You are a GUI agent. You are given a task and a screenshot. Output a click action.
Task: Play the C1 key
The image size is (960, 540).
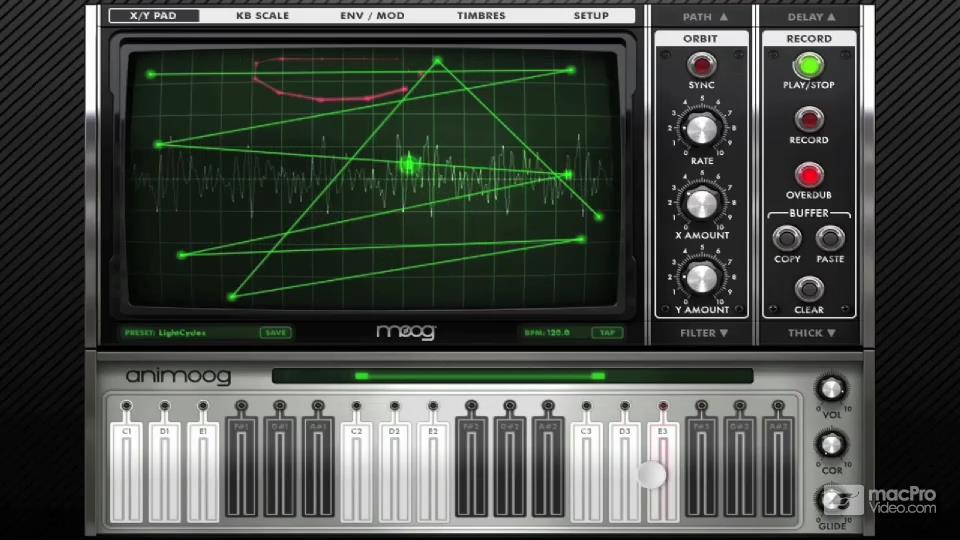tap(126, 471)
